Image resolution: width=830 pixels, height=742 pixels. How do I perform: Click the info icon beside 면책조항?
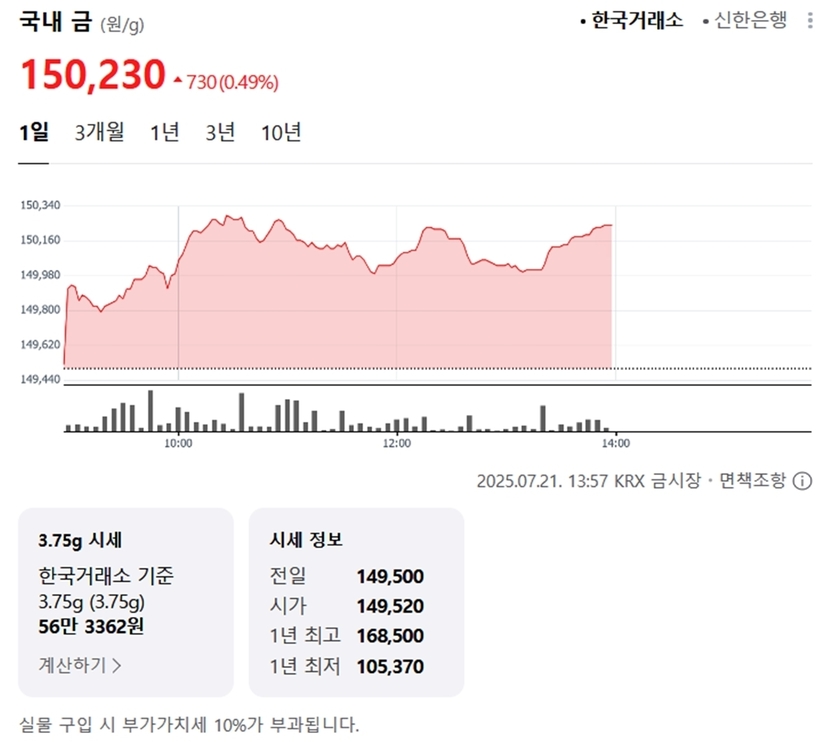click(x=802, y=481)
